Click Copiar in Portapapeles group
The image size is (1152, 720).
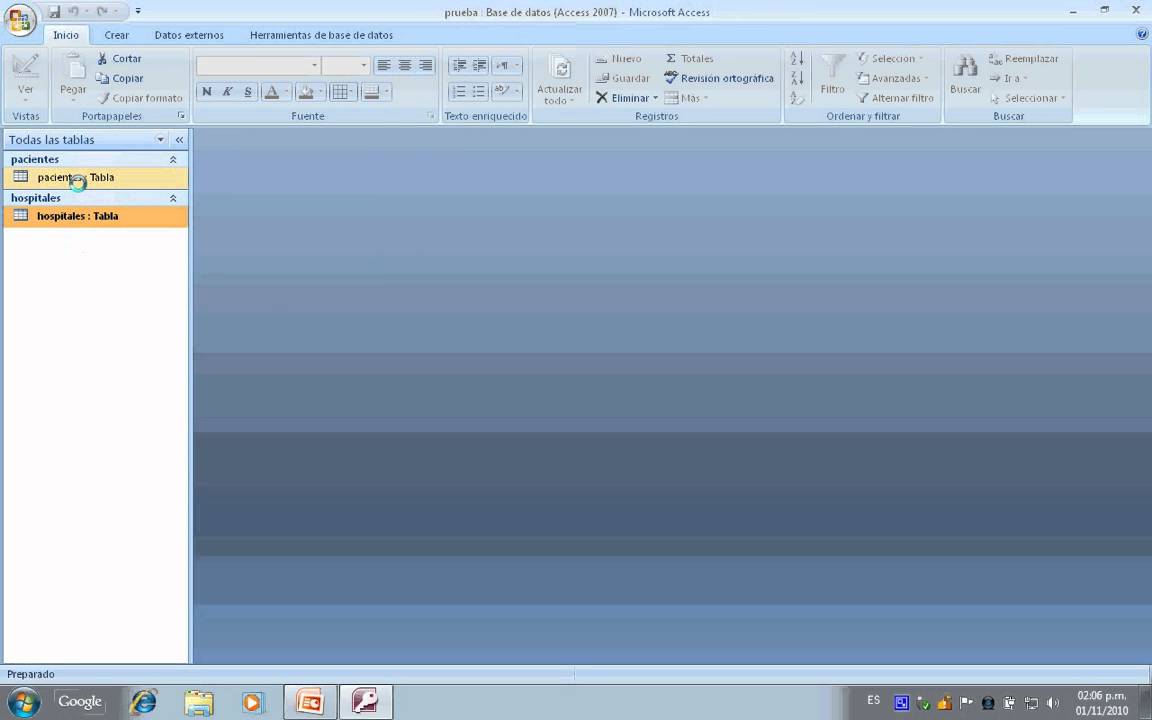point(120,78)
